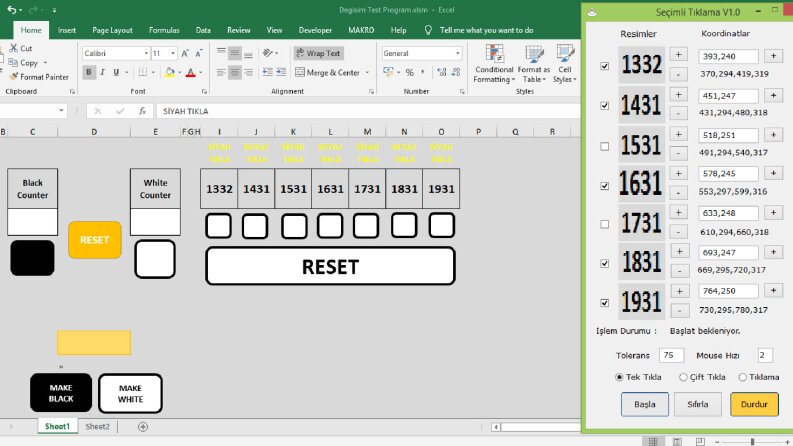Open font color dropdown arrow
Viewport: 793px width, 446px height.
click(x=200, y=73)
